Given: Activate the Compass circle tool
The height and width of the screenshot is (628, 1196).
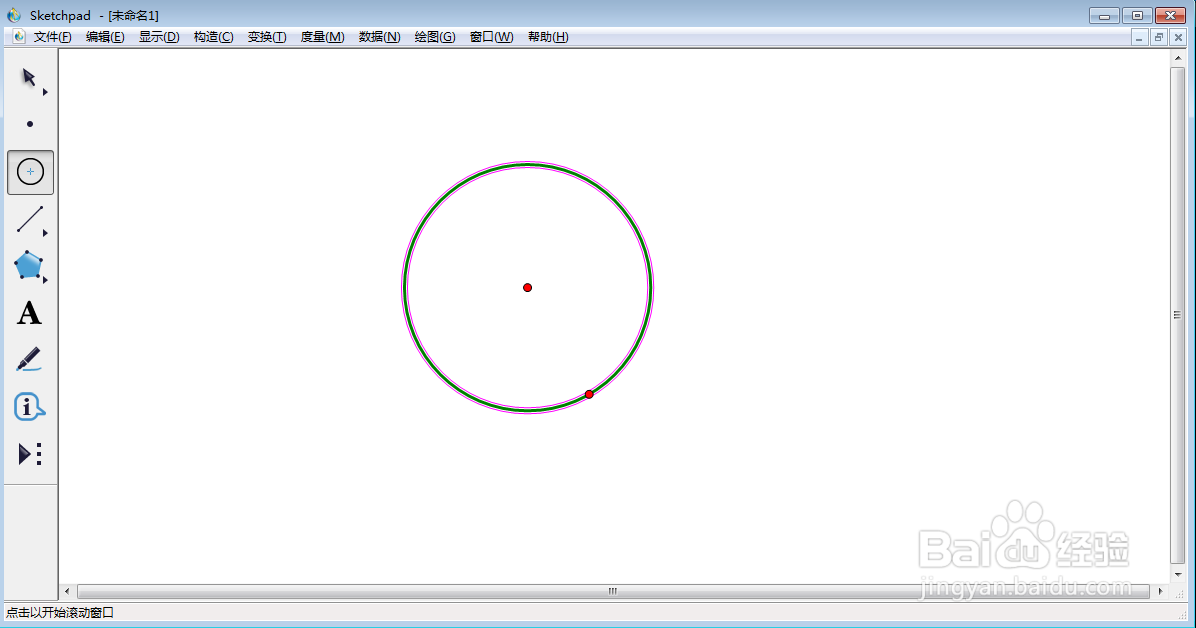Looking at the screenshot, I should (x=31, y=172).
